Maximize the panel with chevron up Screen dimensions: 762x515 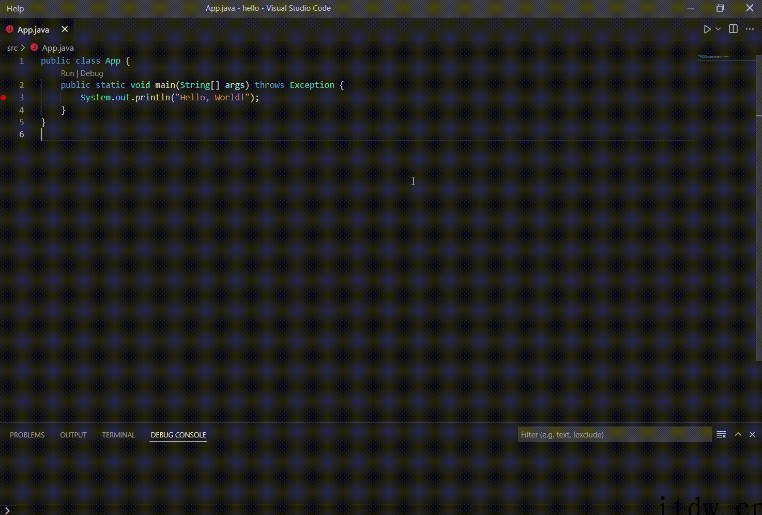(738, 434)
